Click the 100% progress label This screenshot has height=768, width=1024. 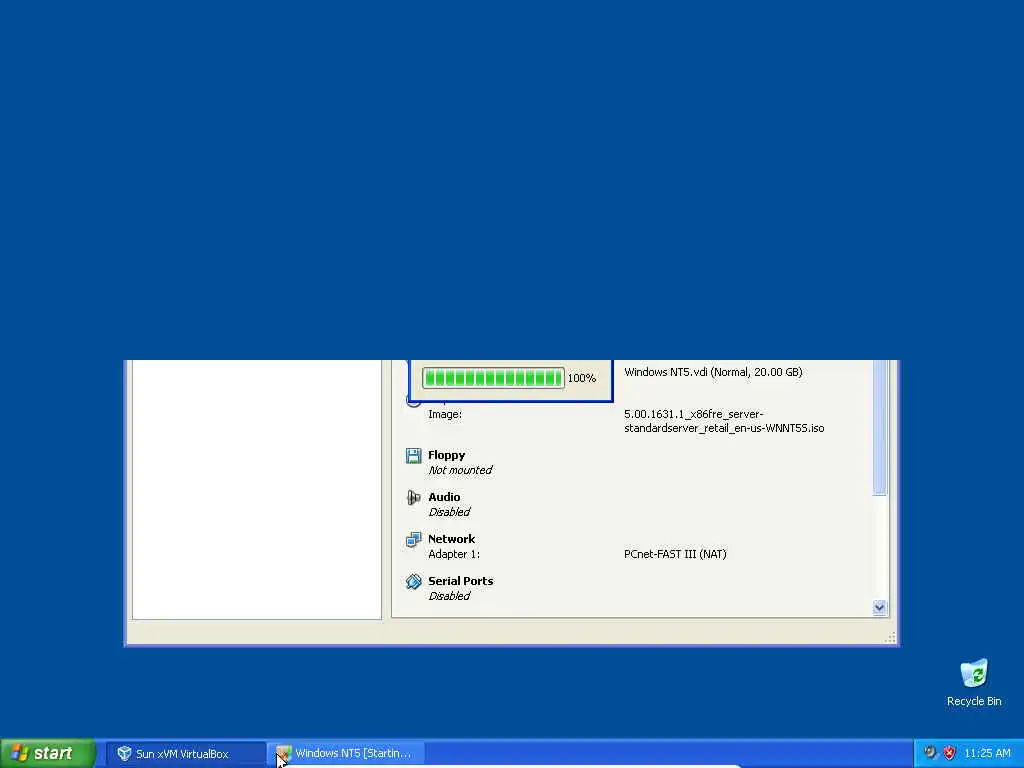point(582,378)
